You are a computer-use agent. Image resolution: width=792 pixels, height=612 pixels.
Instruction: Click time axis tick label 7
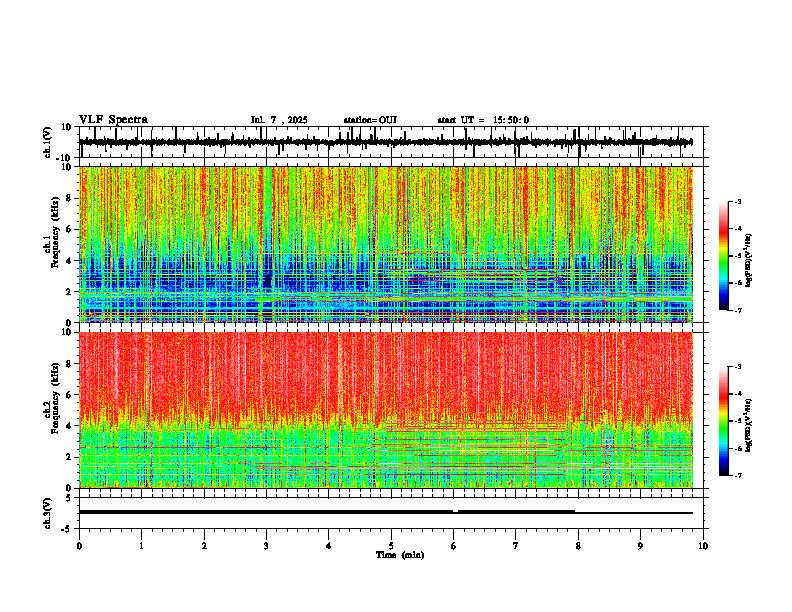pos(516,546)
